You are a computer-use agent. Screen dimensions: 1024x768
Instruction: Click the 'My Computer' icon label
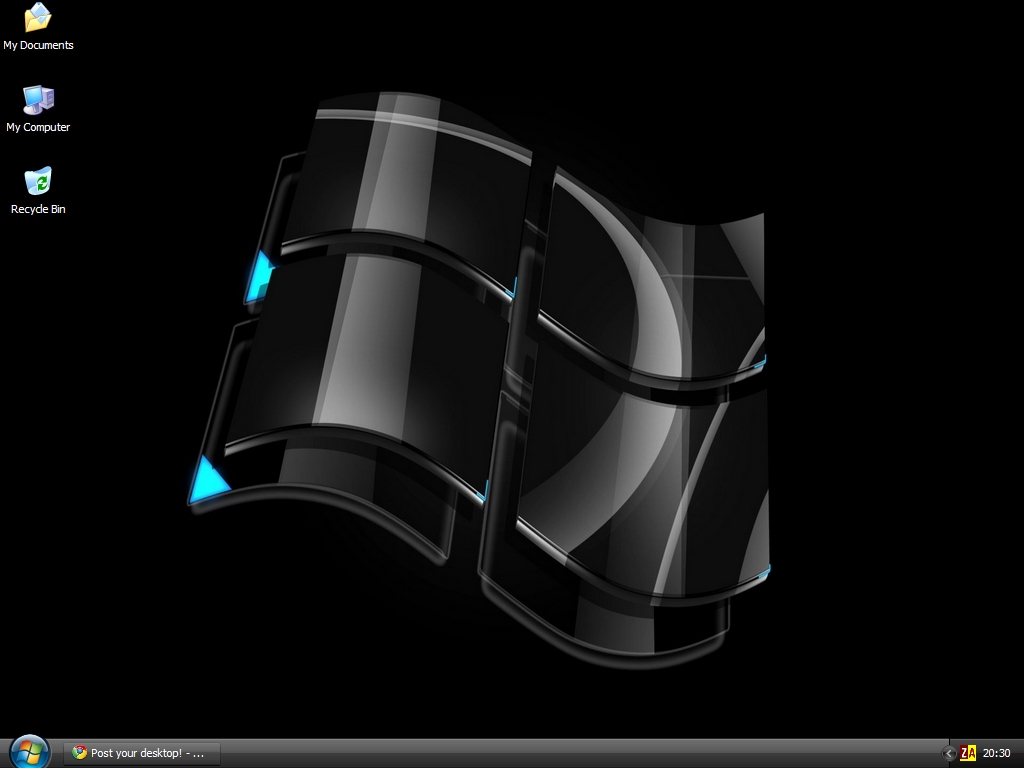38,127
